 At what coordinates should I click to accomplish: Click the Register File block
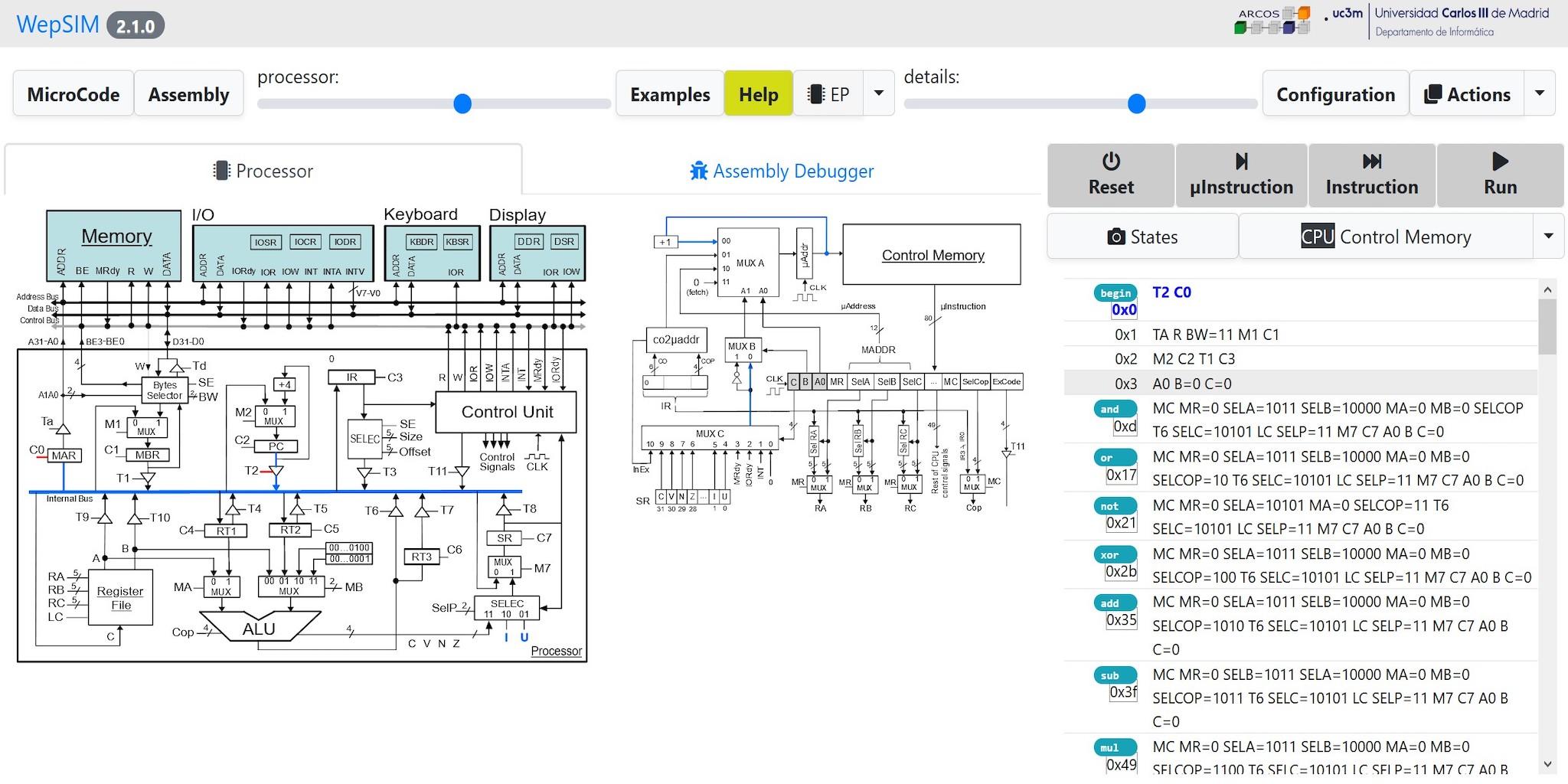[x=121, y=598]
